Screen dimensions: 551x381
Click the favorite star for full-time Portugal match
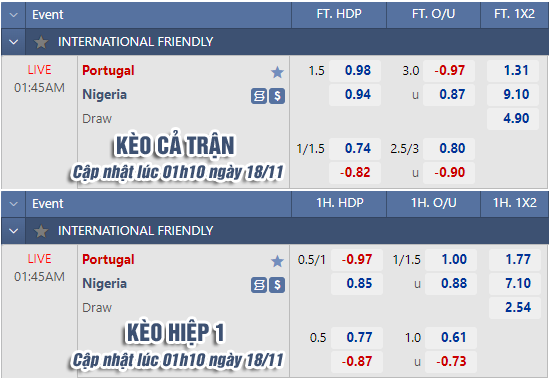tap(277, 72)
